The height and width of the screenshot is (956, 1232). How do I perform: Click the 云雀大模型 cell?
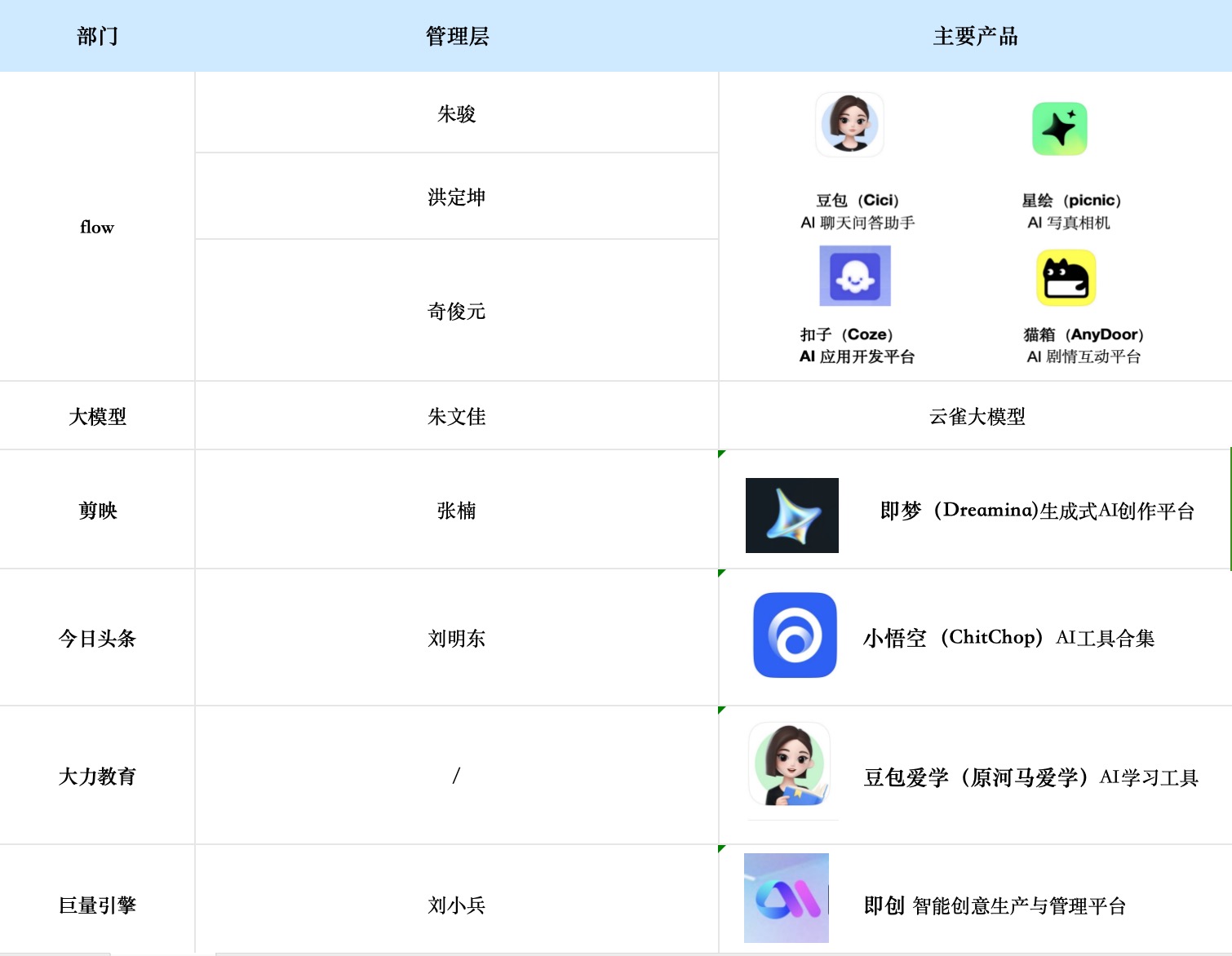pyautogui.click(x=976, y=416)
